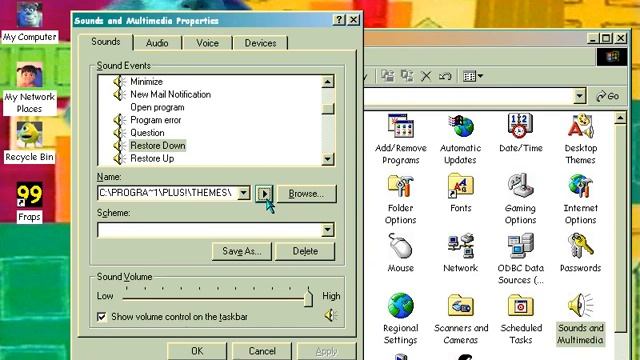The height and width of the screenshot is (360, 640).
Task: Select the Open program sound event
Action: click(157, 107)
